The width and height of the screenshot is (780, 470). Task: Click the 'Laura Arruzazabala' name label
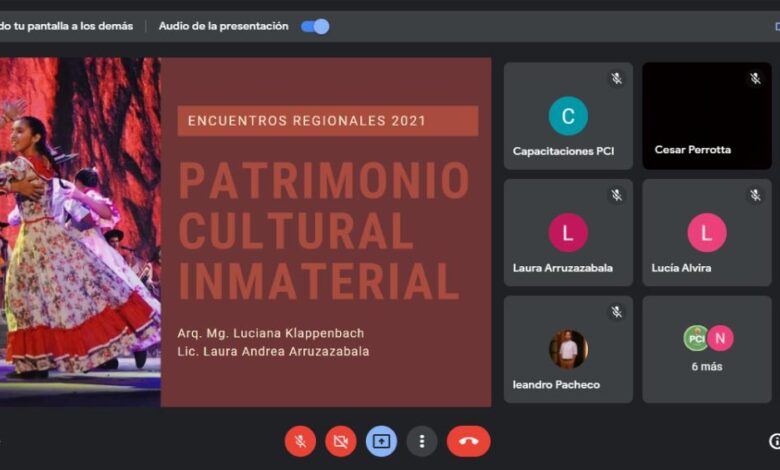click(x=563, y=268)
